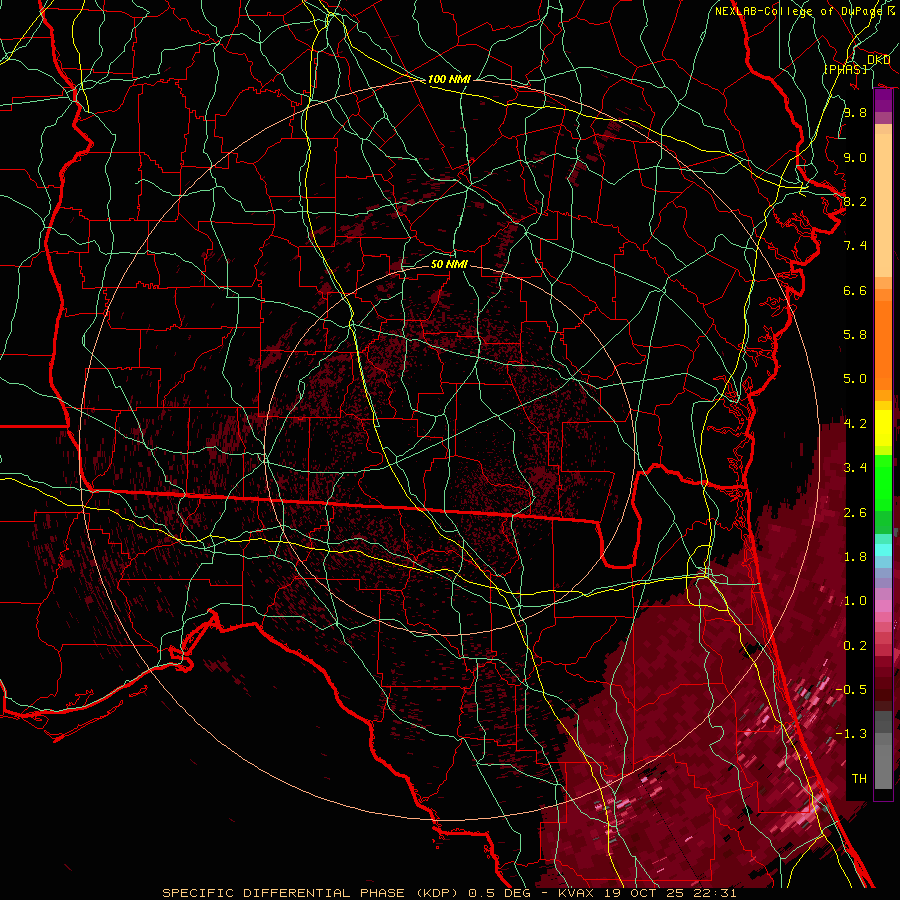Pick the cyan band on the color bar
900x900 pixels.
883,550
